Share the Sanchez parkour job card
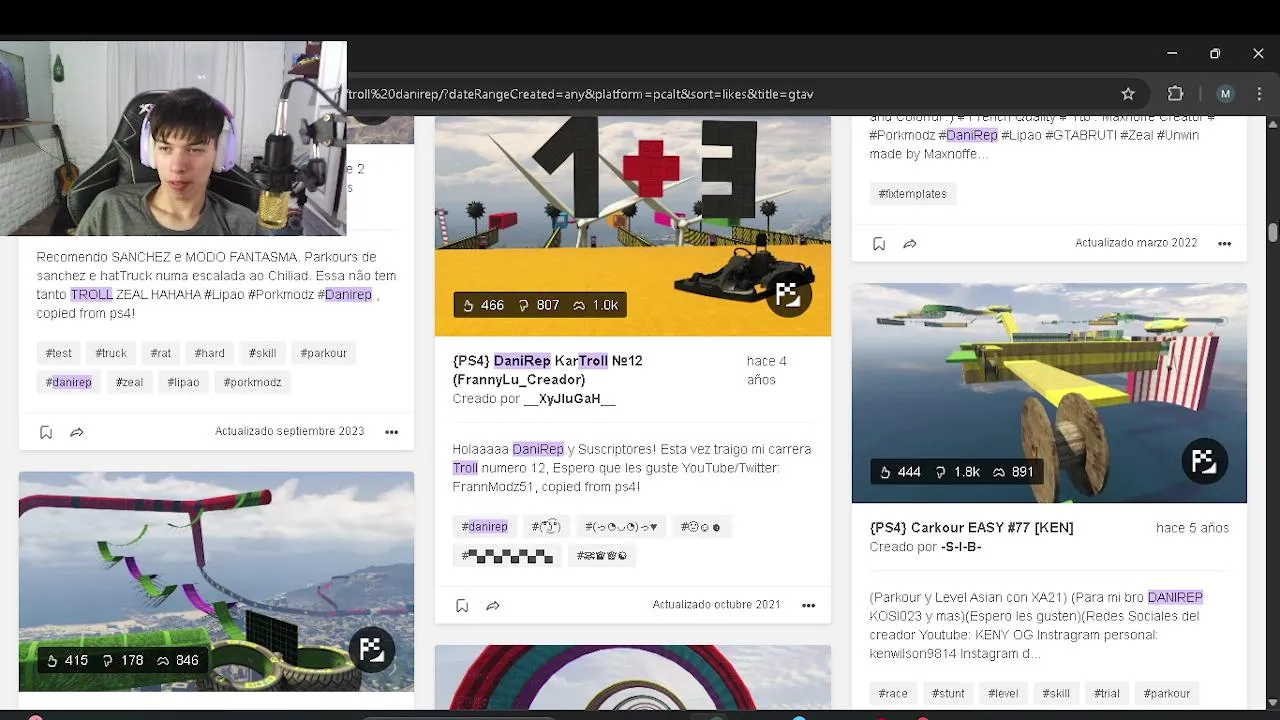 [x=77, y=432]
